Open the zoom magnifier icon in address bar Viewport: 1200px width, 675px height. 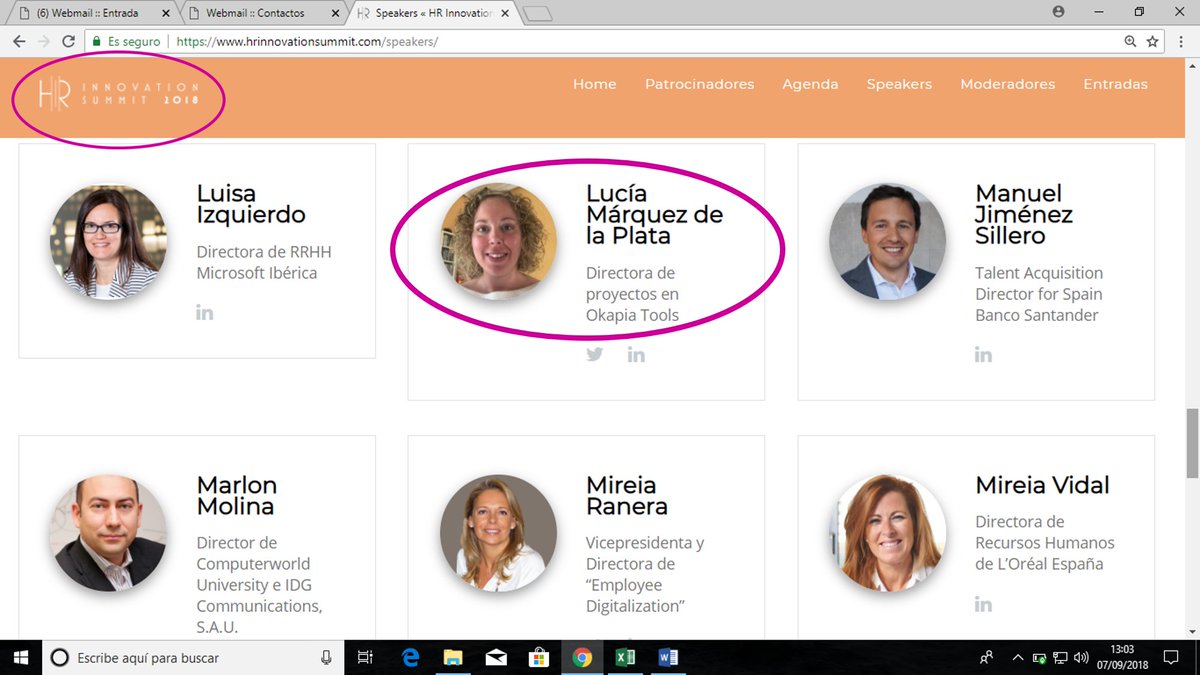(1130, 42)
